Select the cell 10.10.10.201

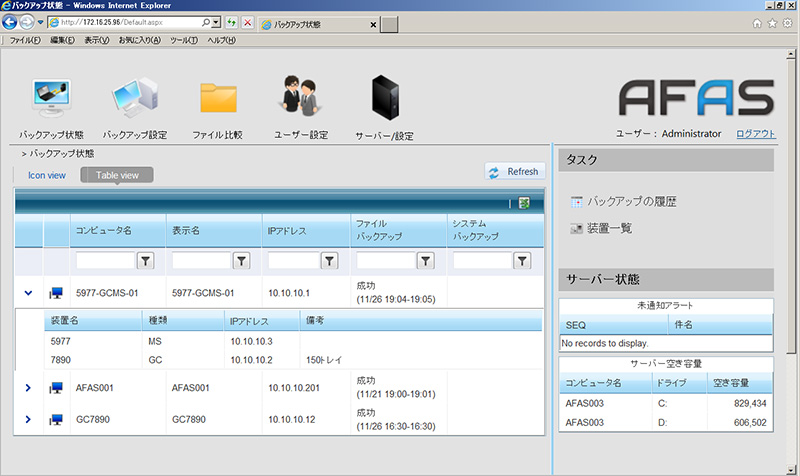coord(294,388)
